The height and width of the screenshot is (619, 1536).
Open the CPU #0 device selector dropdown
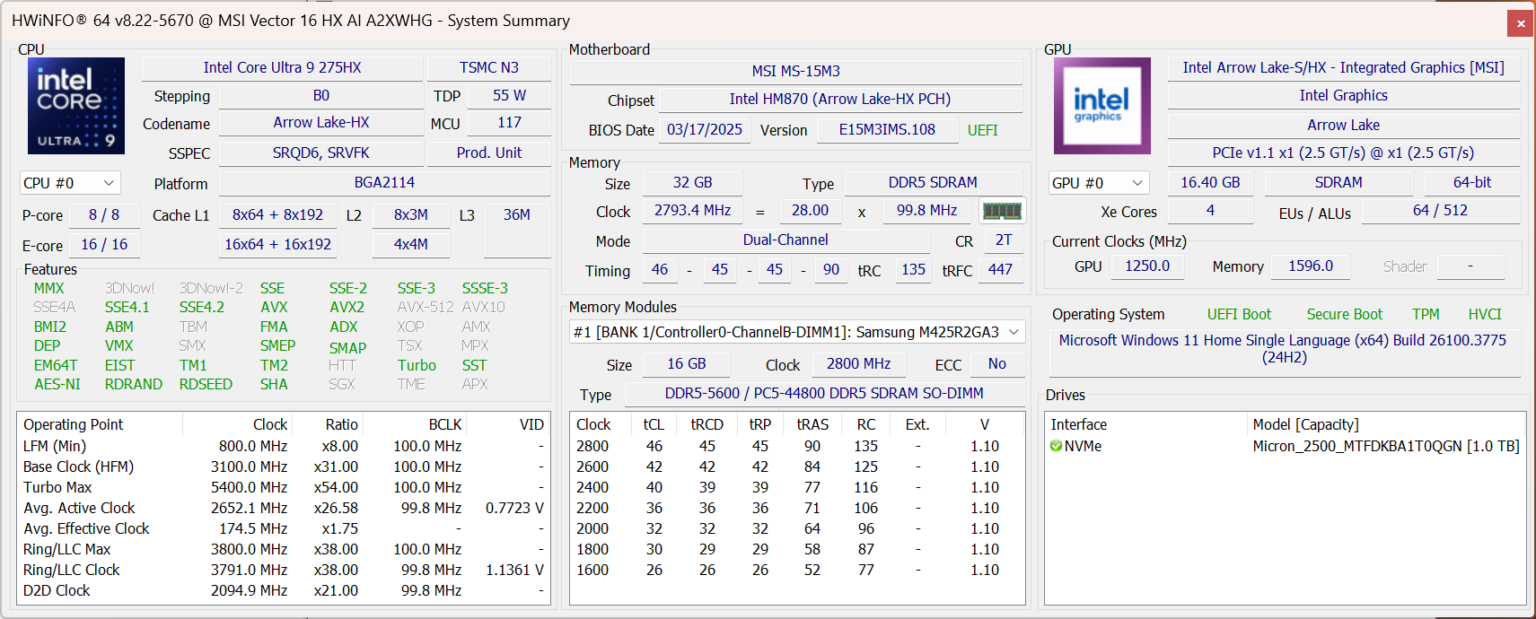[70, 182]
